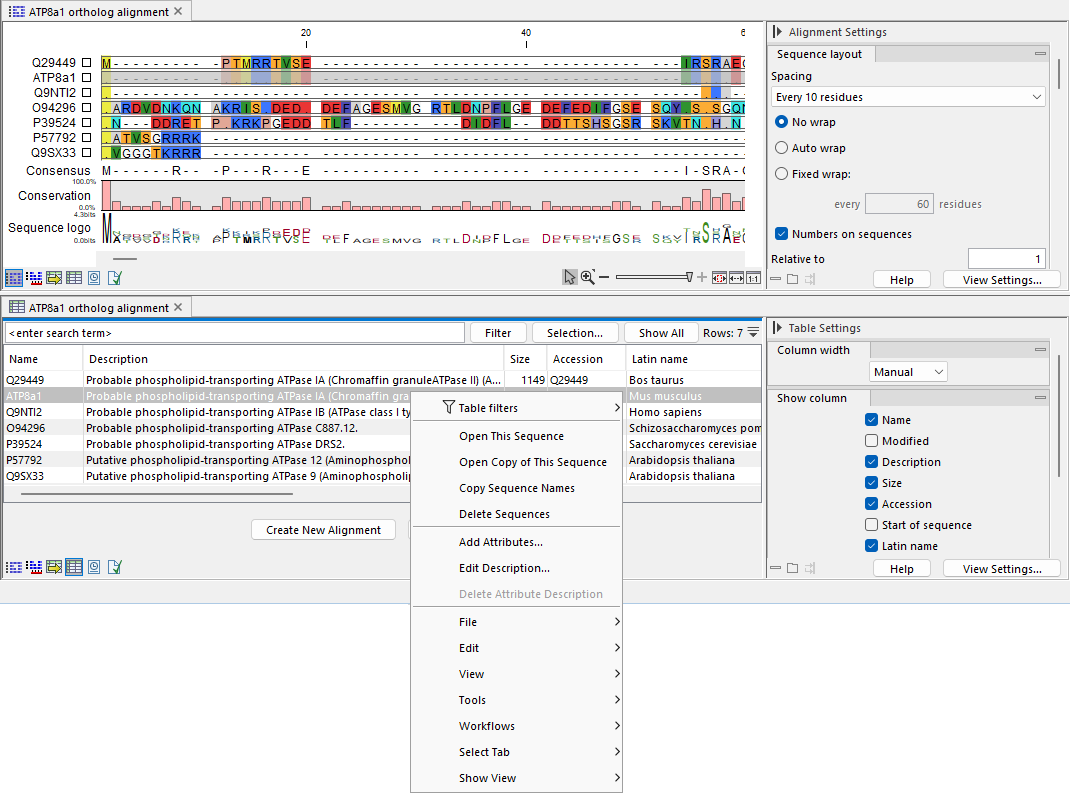This screenshot has height=797, width=1070.
Task: Select the arrow selection mode tool
Action: click(x=569, y=277)
